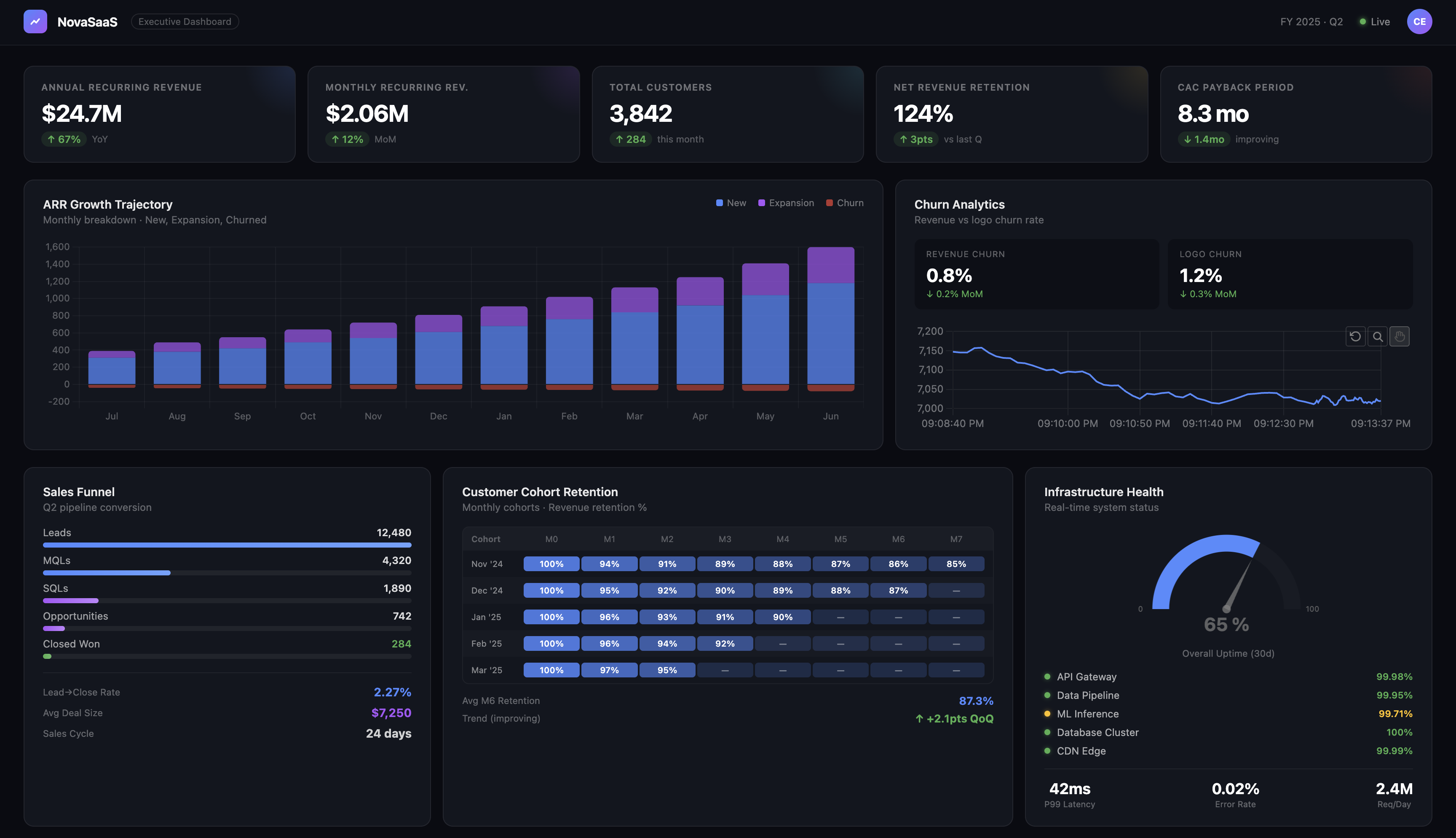
Task: Click the Data Pipeline status dot
Action: click(1047, 695)
